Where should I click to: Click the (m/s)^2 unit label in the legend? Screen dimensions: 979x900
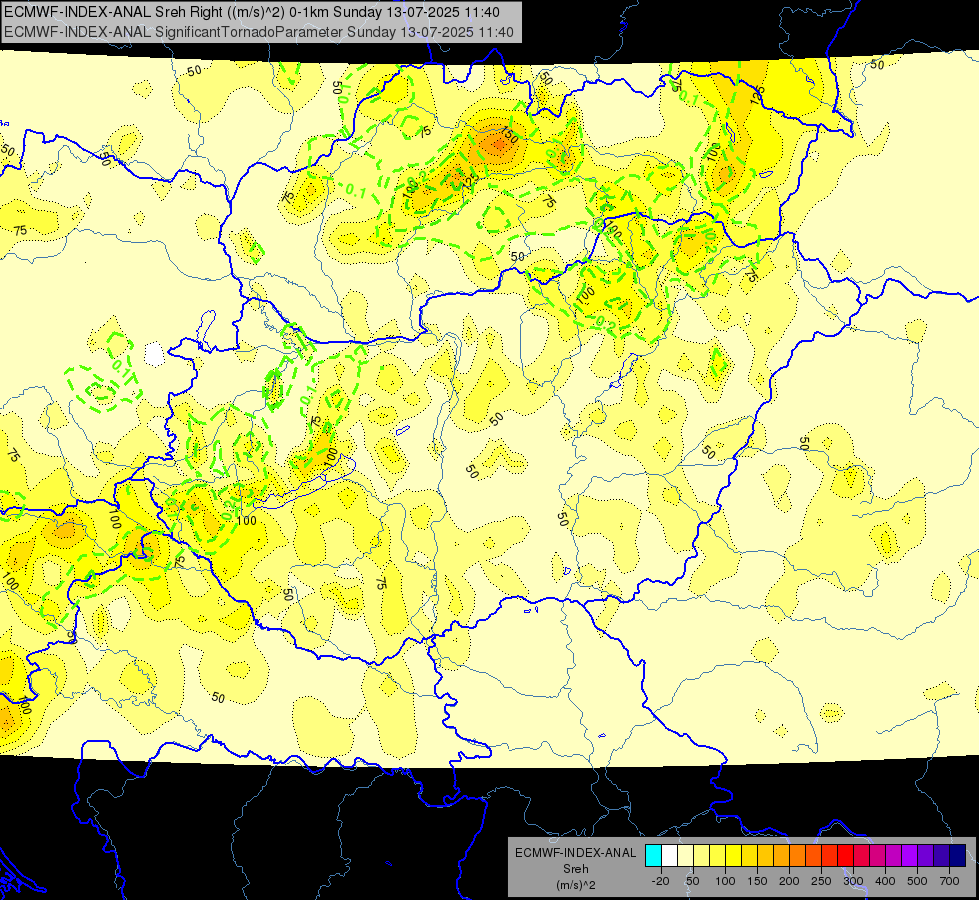coord(576,885)
